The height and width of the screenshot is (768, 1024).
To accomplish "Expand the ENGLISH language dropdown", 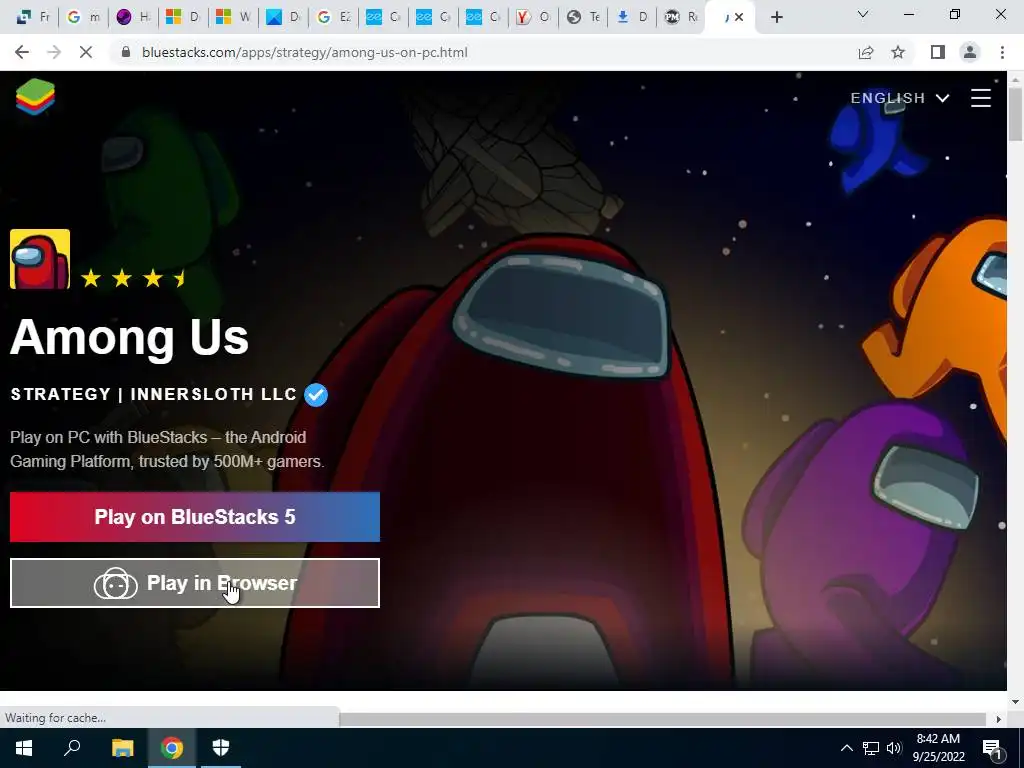I will pyautogui.click(x=899, y=98).
